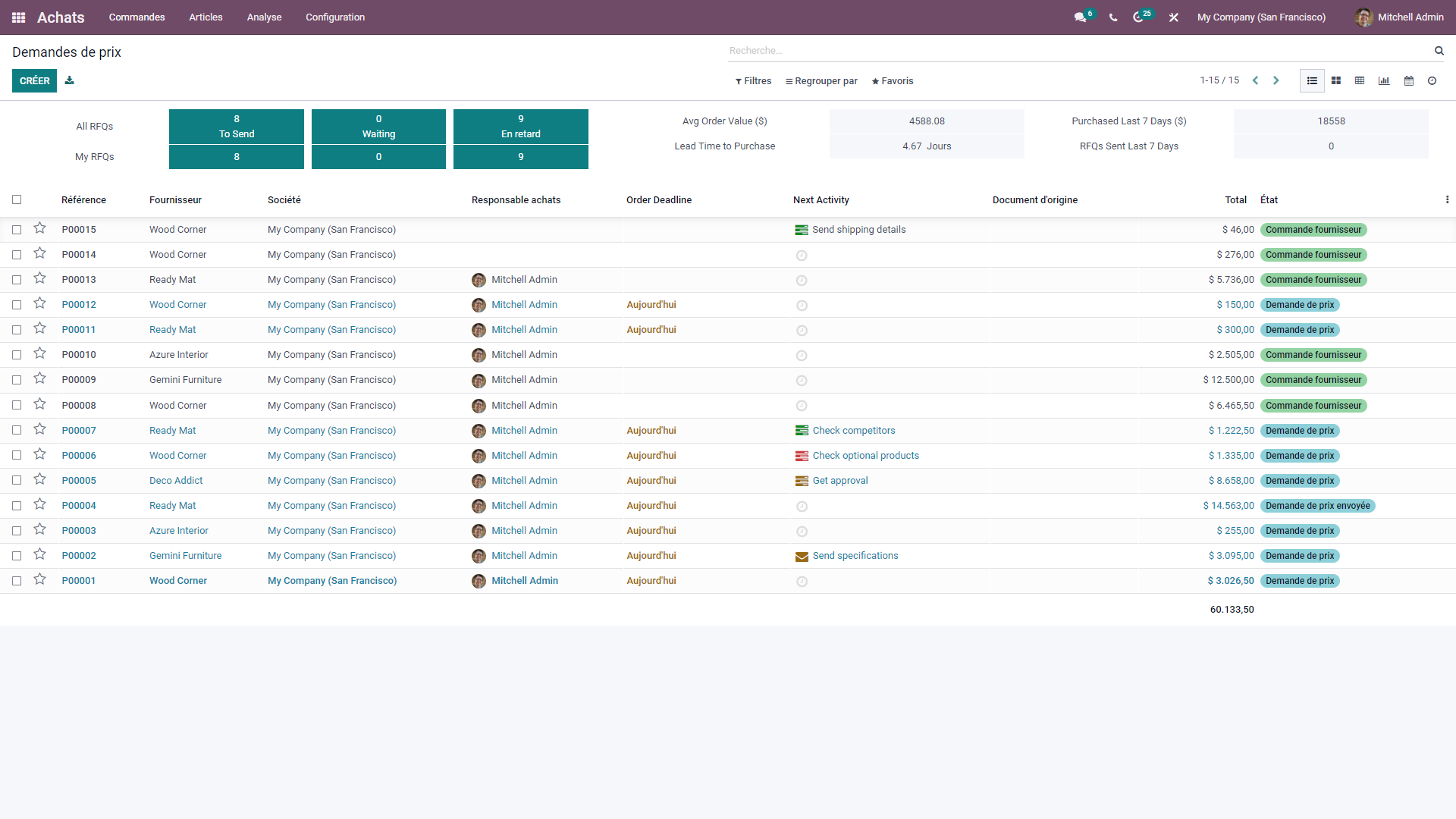The width and height of the screenshot is (1456, 819).
Task: Click Check competitors activity icon
Action: (x=802, y=431)
